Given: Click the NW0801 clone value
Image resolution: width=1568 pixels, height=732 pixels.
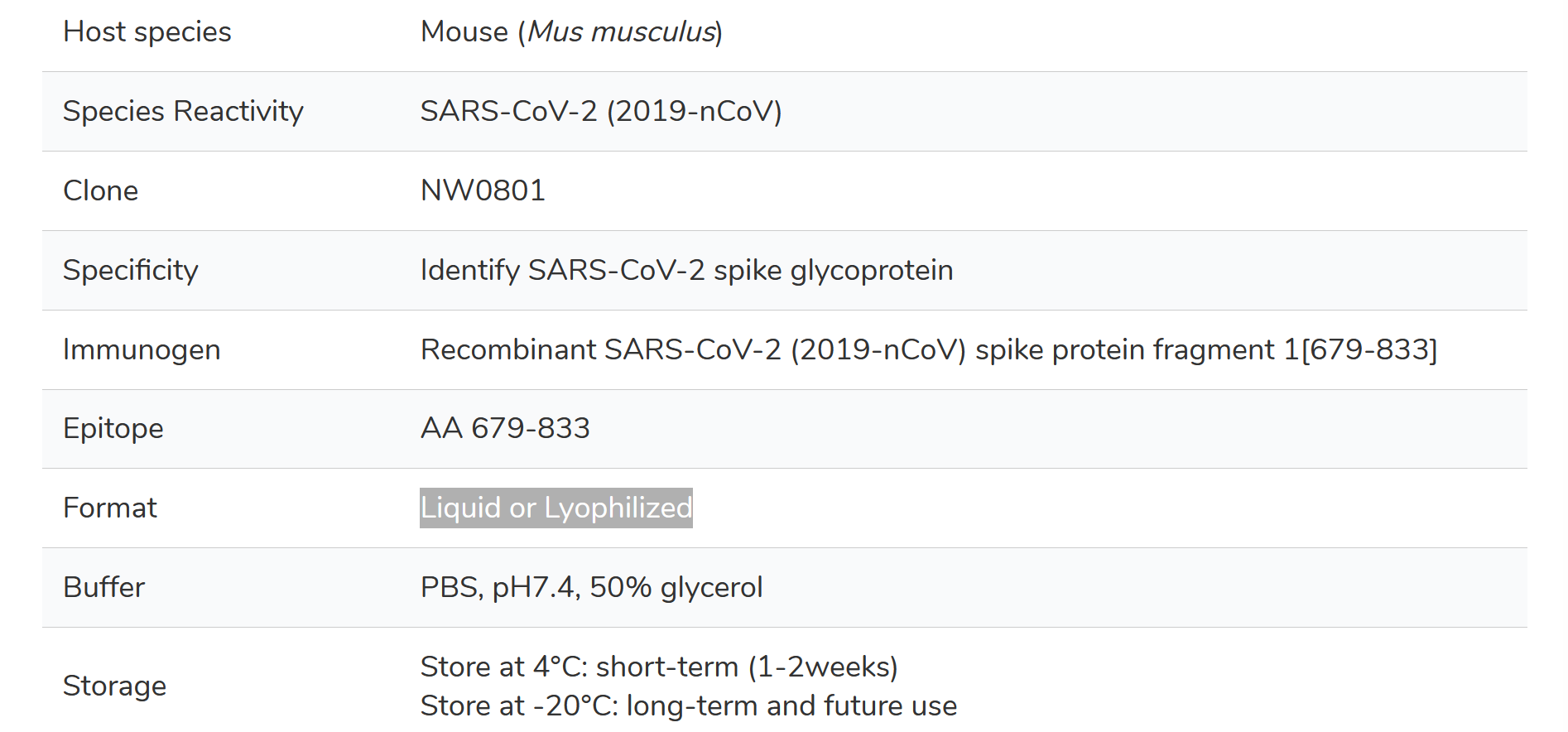Looking at the screenshot, I should coord(483,190).
